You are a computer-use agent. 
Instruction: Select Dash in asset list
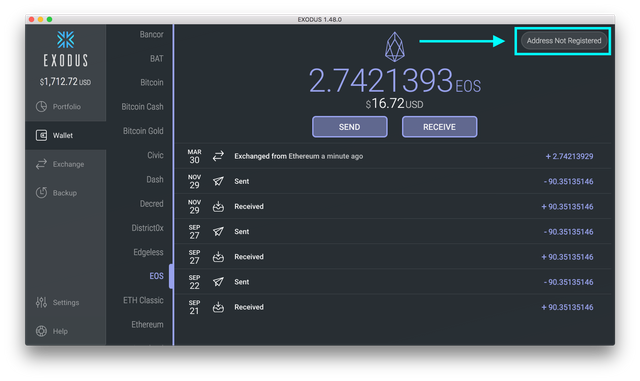tap(155, 179)
